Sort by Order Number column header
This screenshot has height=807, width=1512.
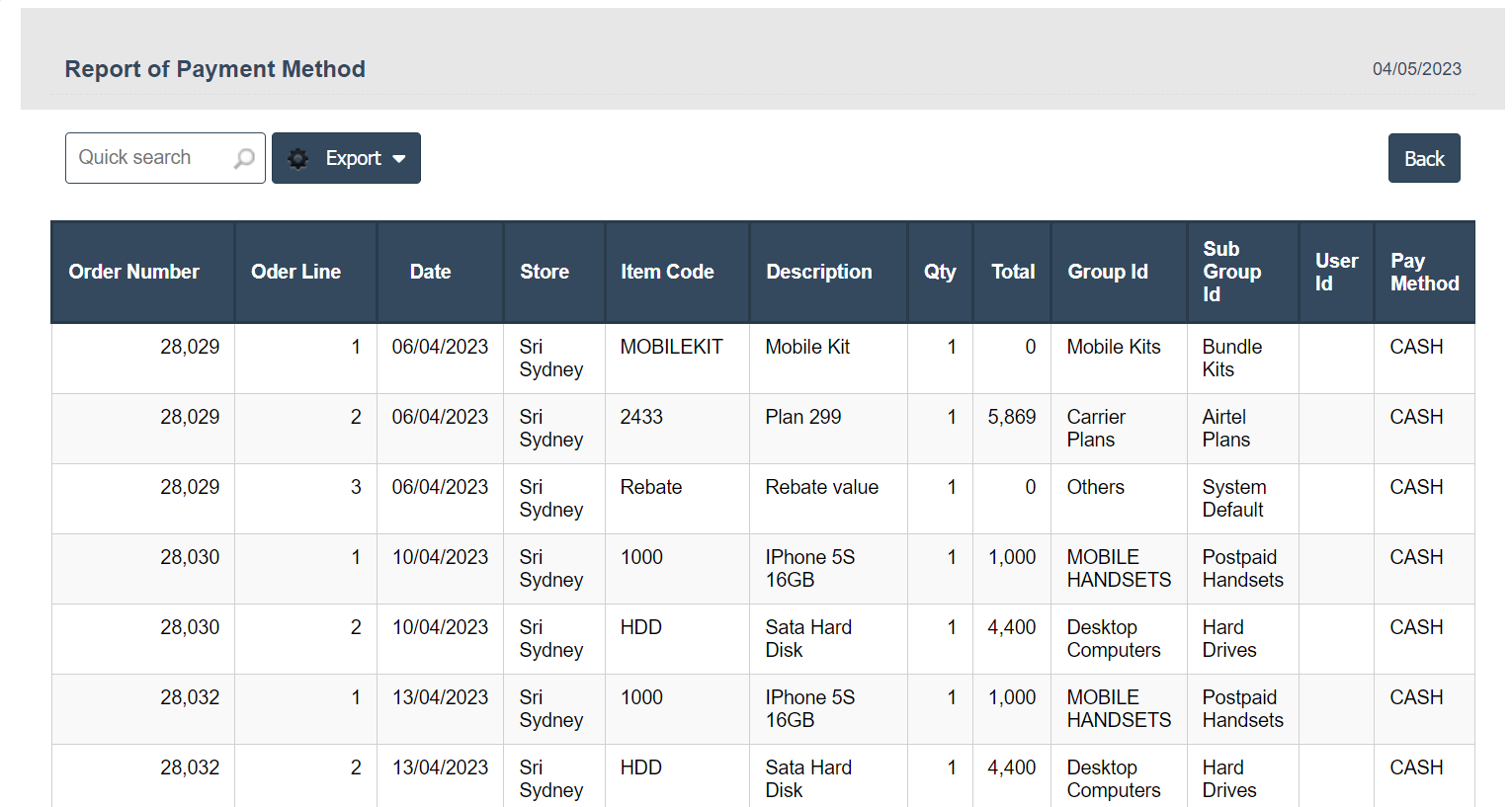(x=133, y=272)
